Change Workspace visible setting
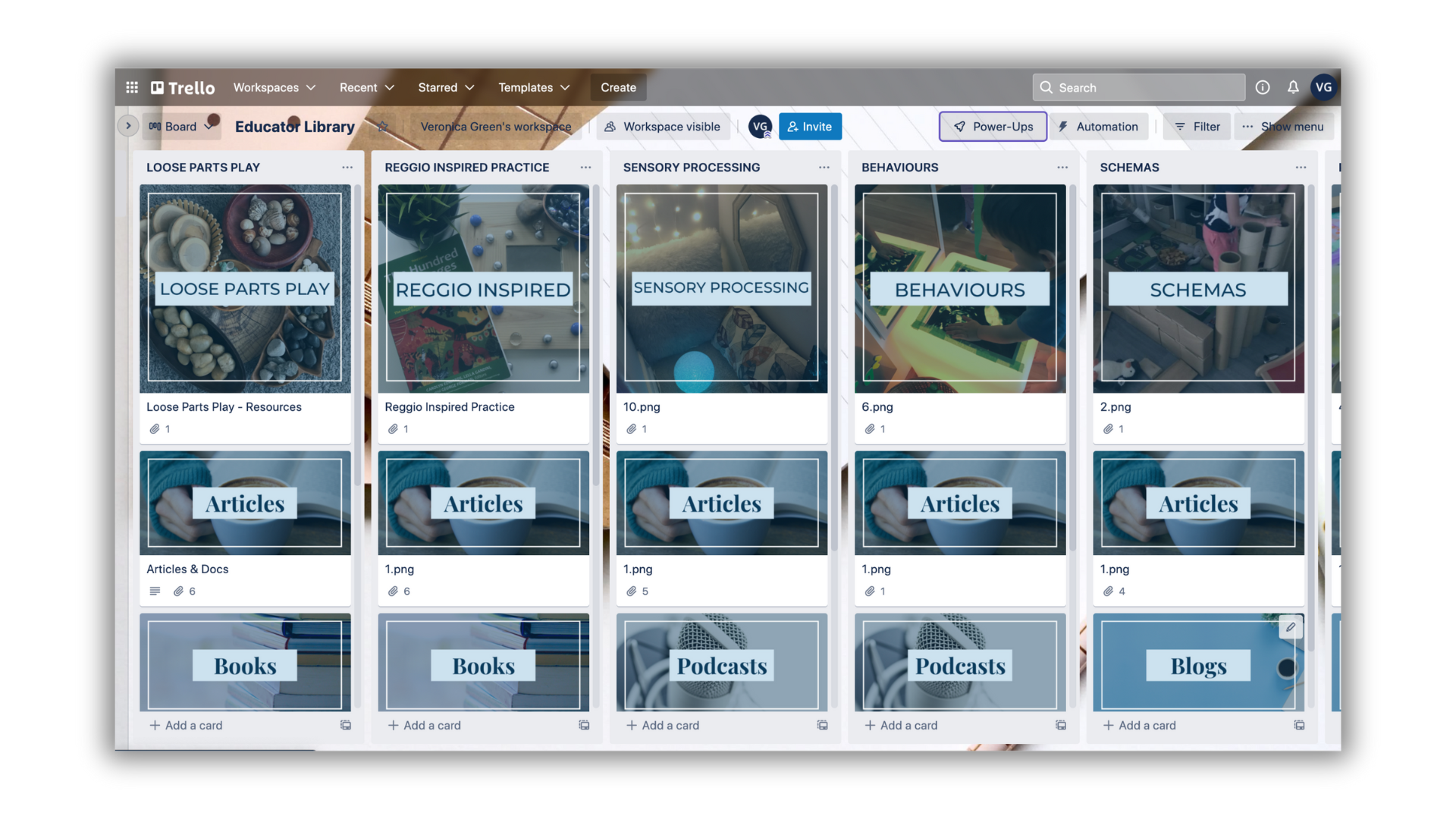Viewport: 1456px width, 819px height. [663, 127]
